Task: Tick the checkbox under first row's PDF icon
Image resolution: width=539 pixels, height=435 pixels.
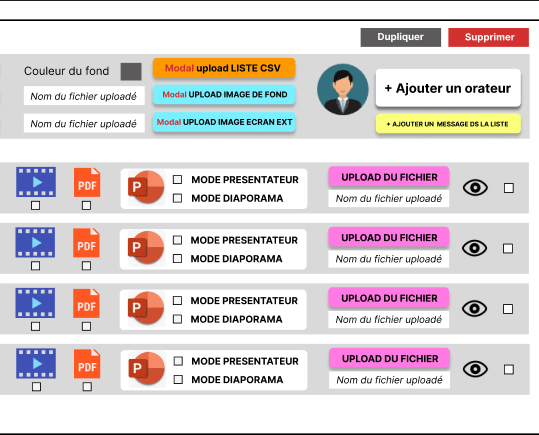Action: (x=87, y=205)
